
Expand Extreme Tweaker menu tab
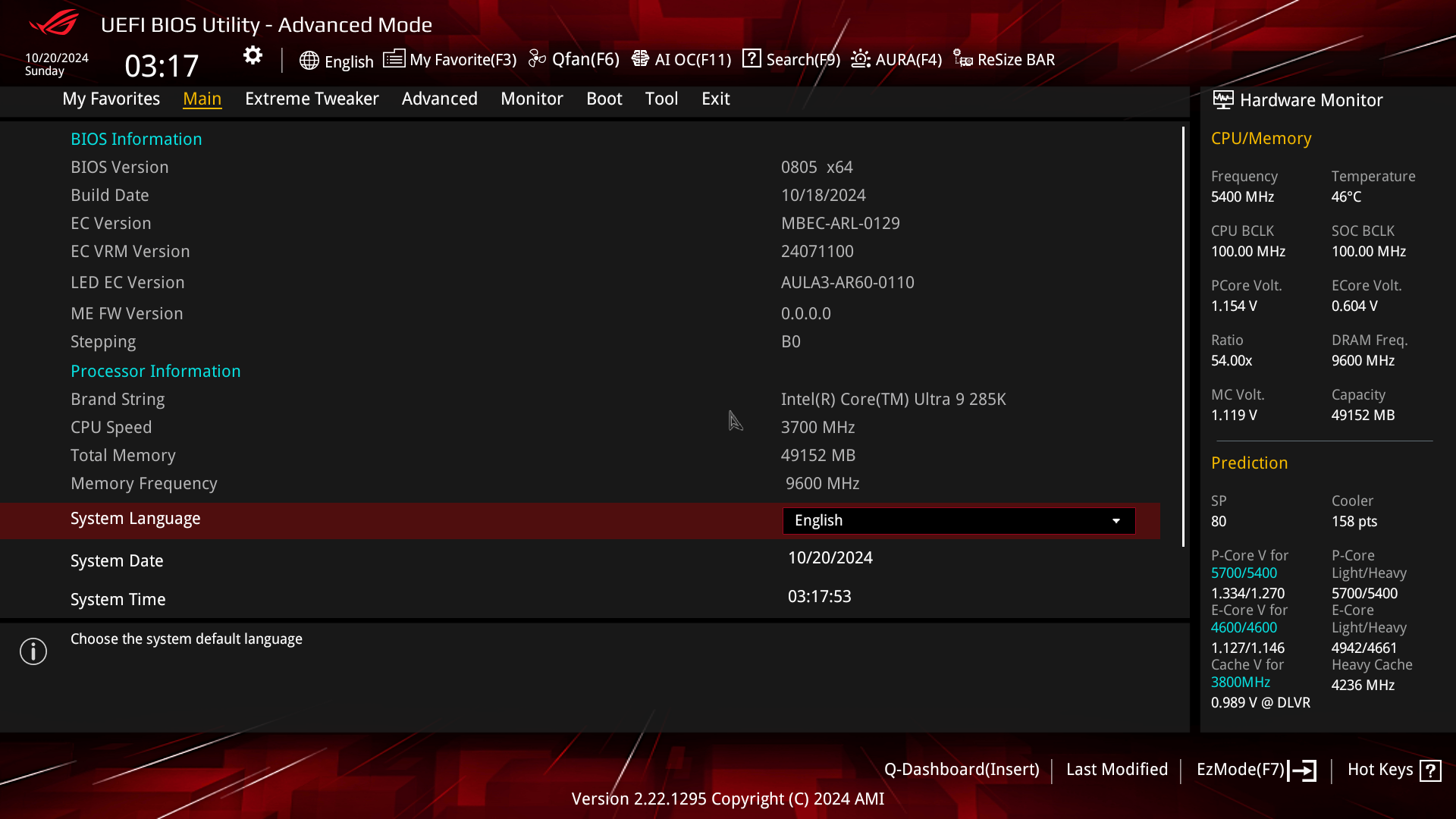coord(312,98)
